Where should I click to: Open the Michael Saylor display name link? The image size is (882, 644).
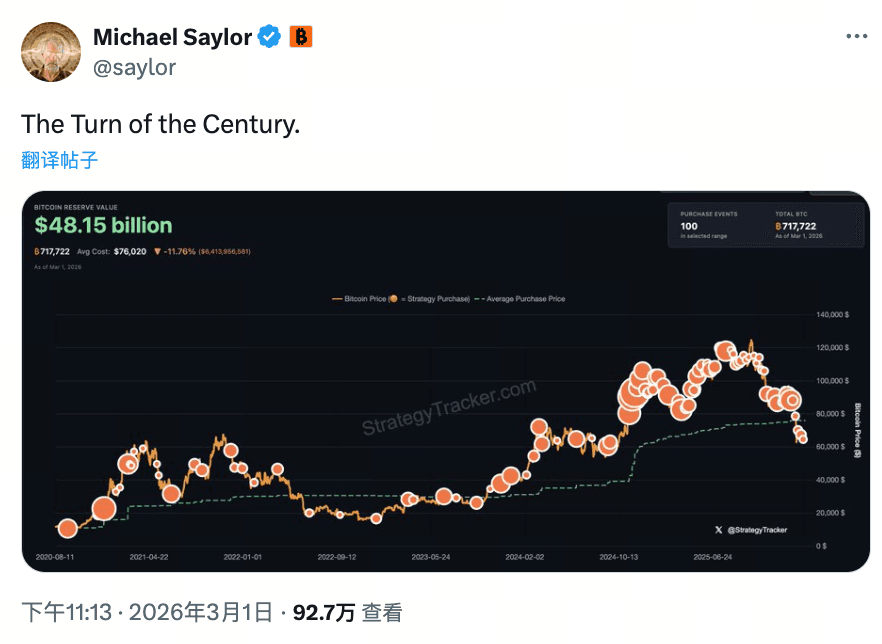172,38
